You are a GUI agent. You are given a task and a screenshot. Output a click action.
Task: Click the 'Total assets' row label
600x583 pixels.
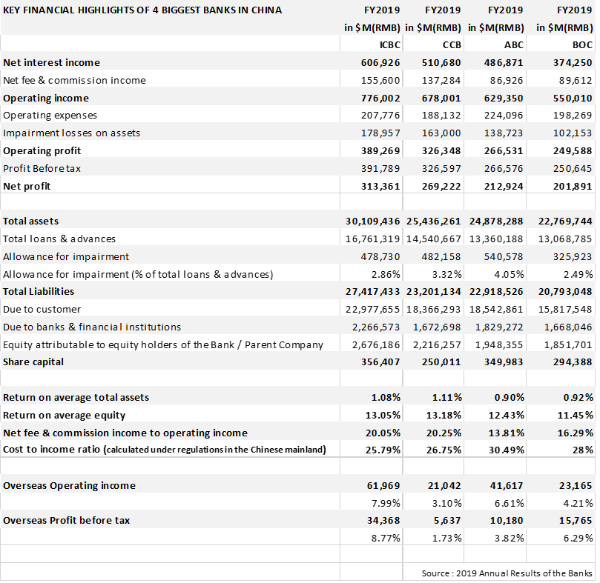point(31,221)
